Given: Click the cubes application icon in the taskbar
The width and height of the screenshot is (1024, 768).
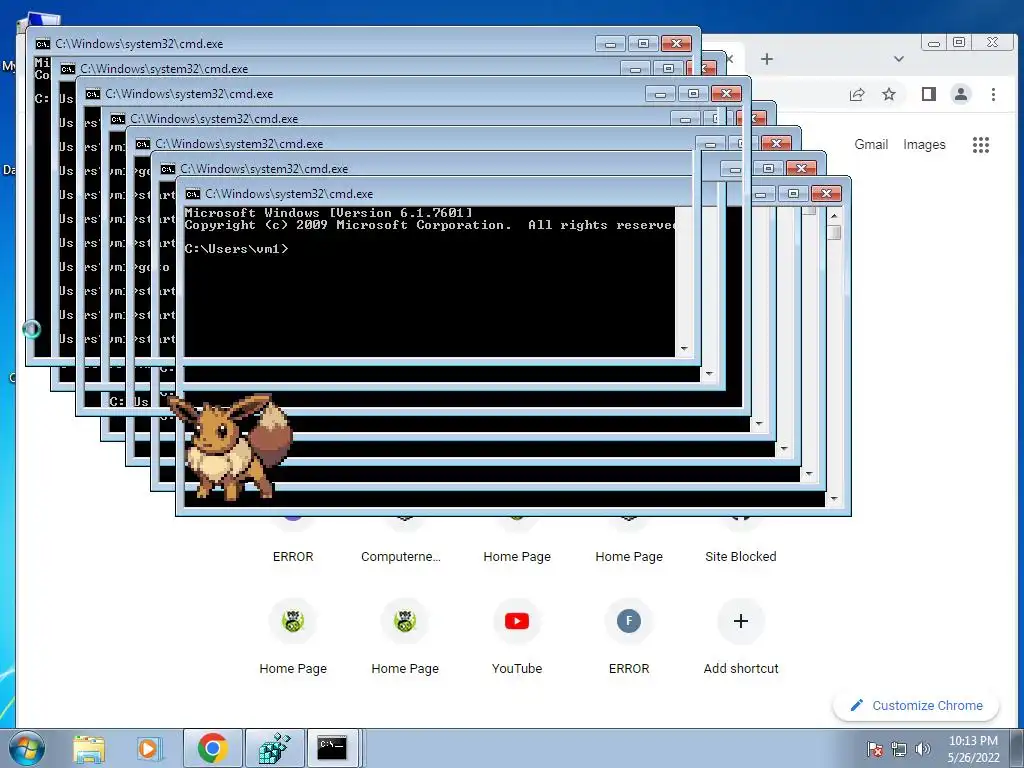Looking at the screenshot, I should pyautogui.click(x=274, y=748).
